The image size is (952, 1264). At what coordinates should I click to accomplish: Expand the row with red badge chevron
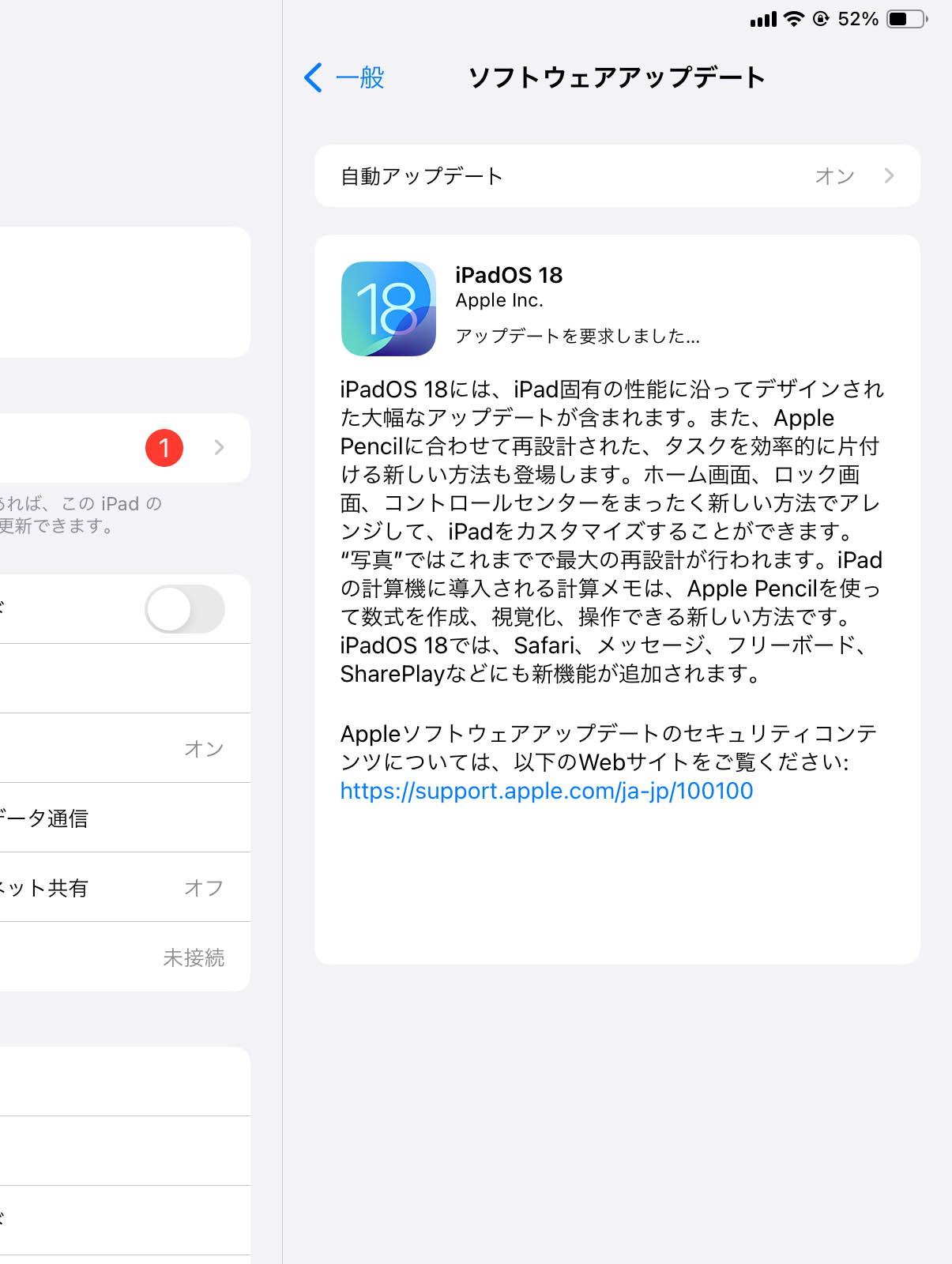point(220,448)
